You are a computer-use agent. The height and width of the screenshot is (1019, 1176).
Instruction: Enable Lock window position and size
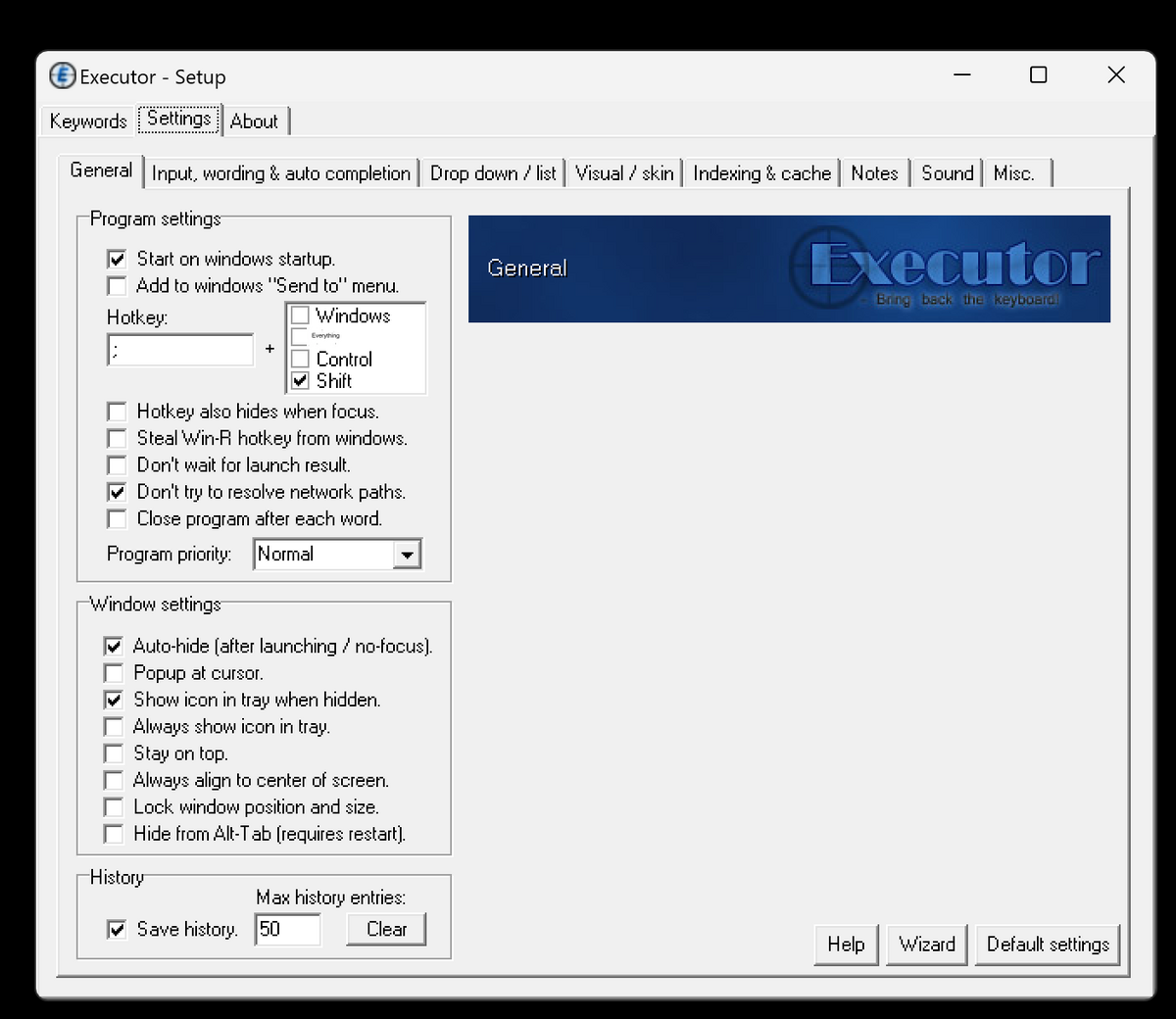114,807
